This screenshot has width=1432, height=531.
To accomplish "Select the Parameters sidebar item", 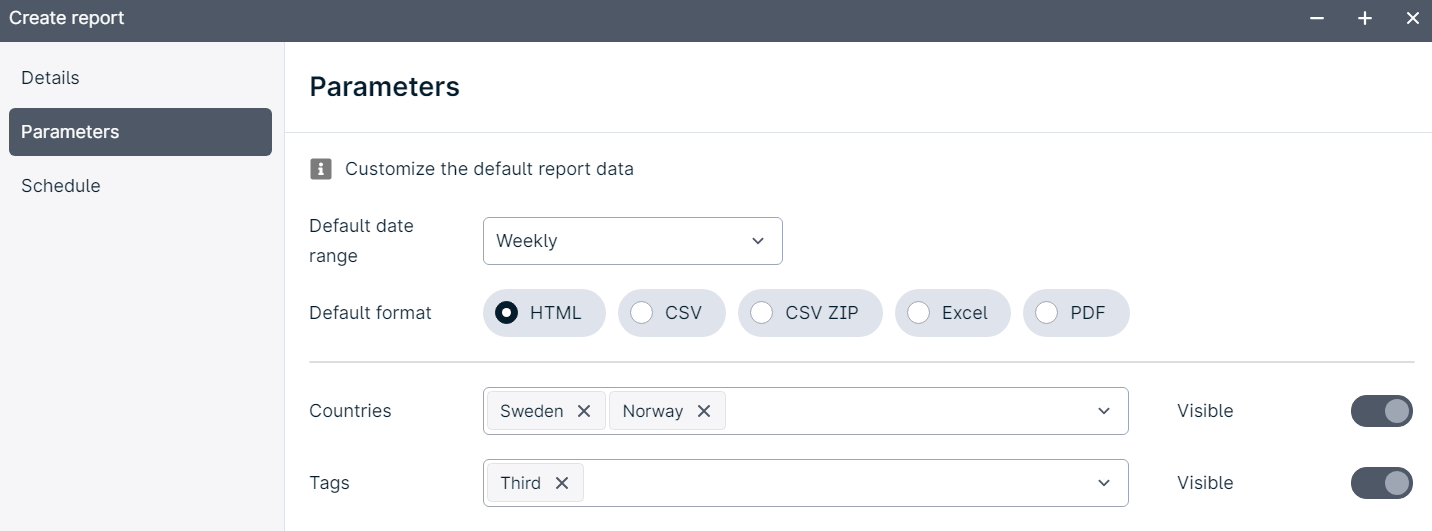I will (140, 132).
